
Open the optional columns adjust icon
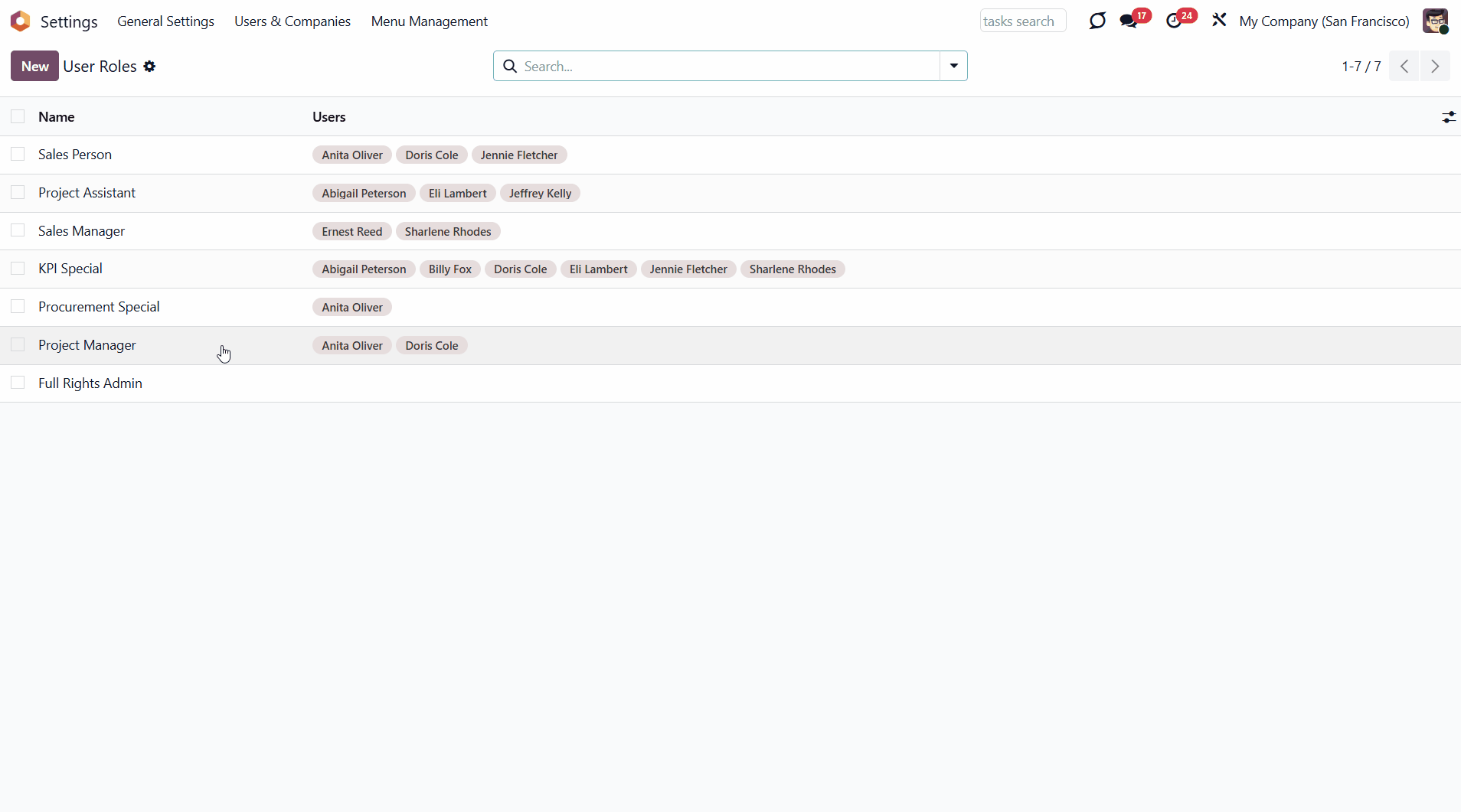click(x=1448, y=117)
